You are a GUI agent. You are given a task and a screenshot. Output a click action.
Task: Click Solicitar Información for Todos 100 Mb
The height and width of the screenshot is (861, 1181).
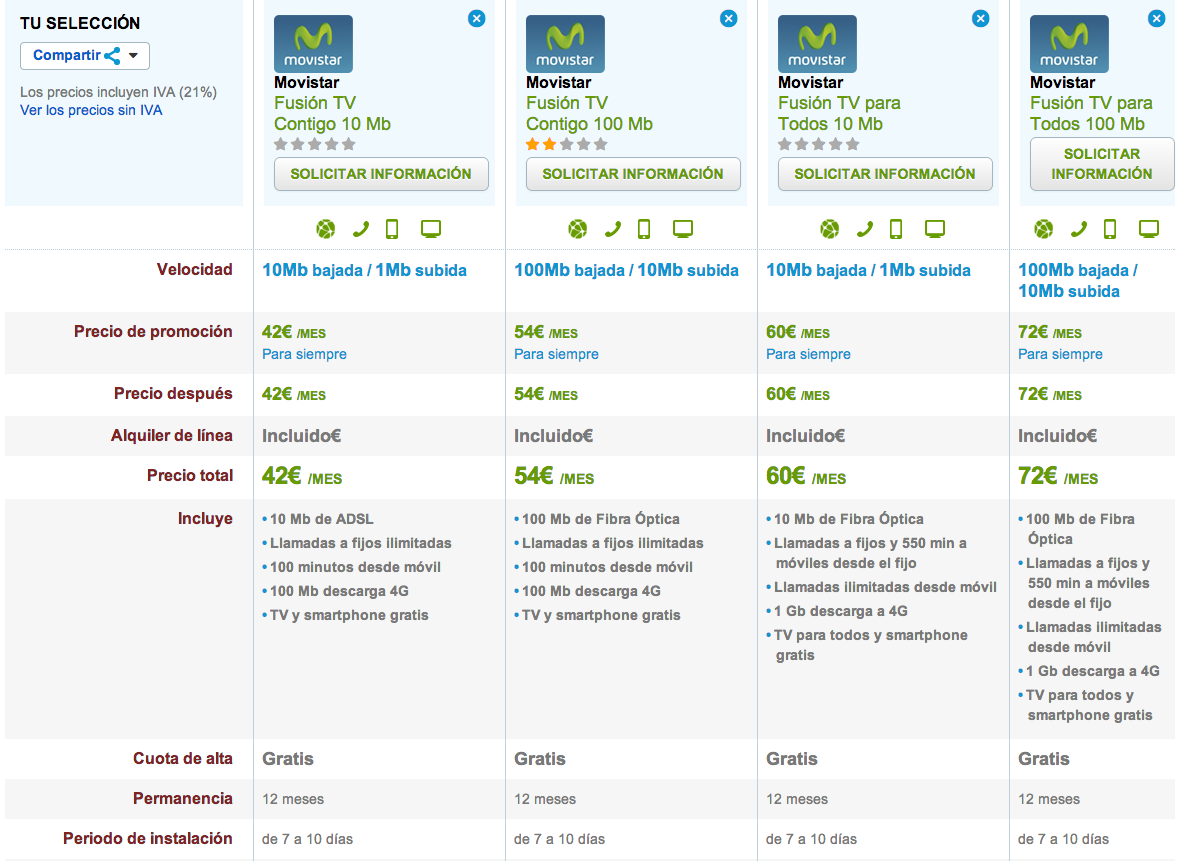pyautogui.click(x=1101, y=164)
